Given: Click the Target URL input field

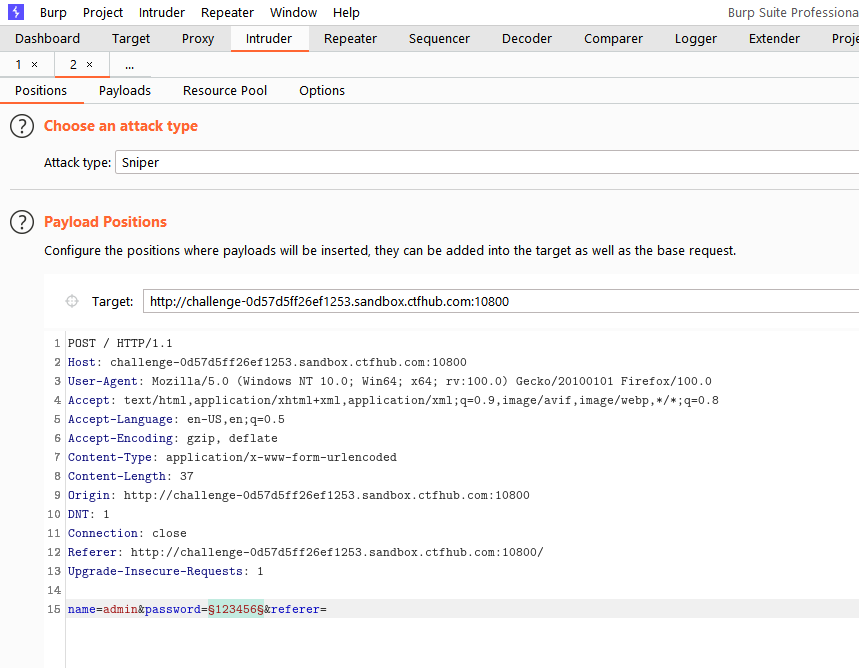Looking at the screenshot, I should tap(501, 301).
